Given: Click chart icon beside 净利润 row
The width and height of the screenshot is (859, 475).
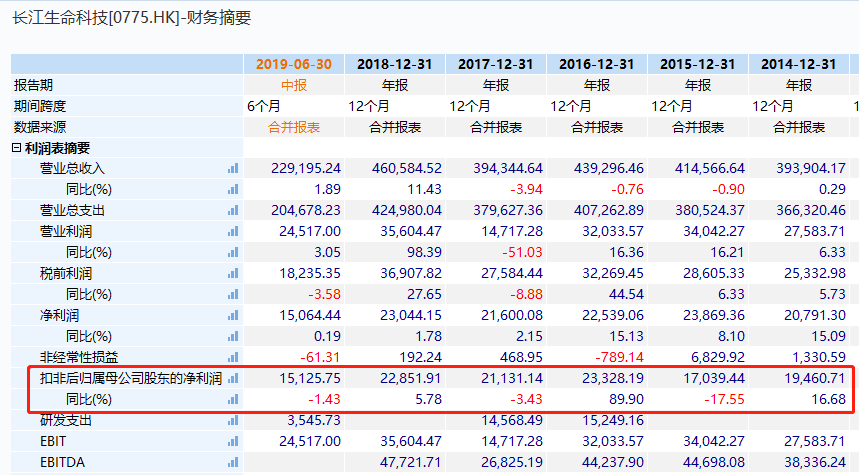Looking at the screenshot, I should click(233, 315).
